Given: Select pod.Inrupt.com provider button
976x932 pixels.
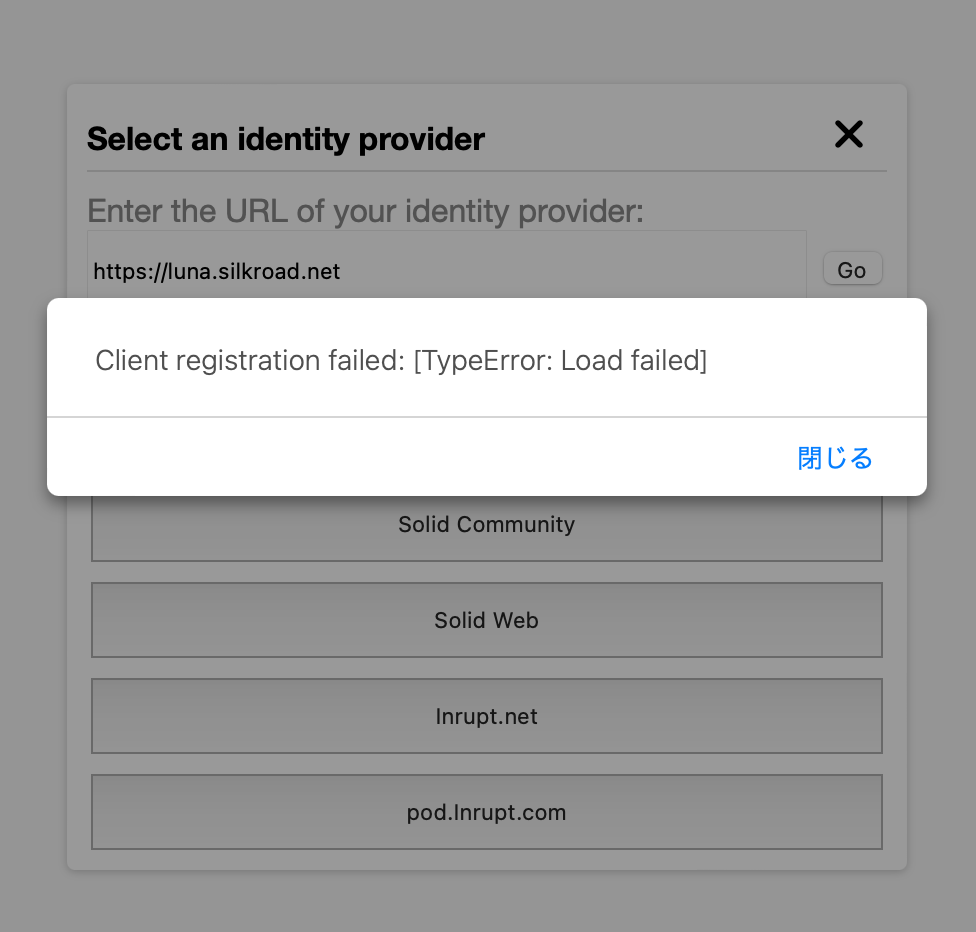Looking at the screenshot, I should click(x=487, y=812).
